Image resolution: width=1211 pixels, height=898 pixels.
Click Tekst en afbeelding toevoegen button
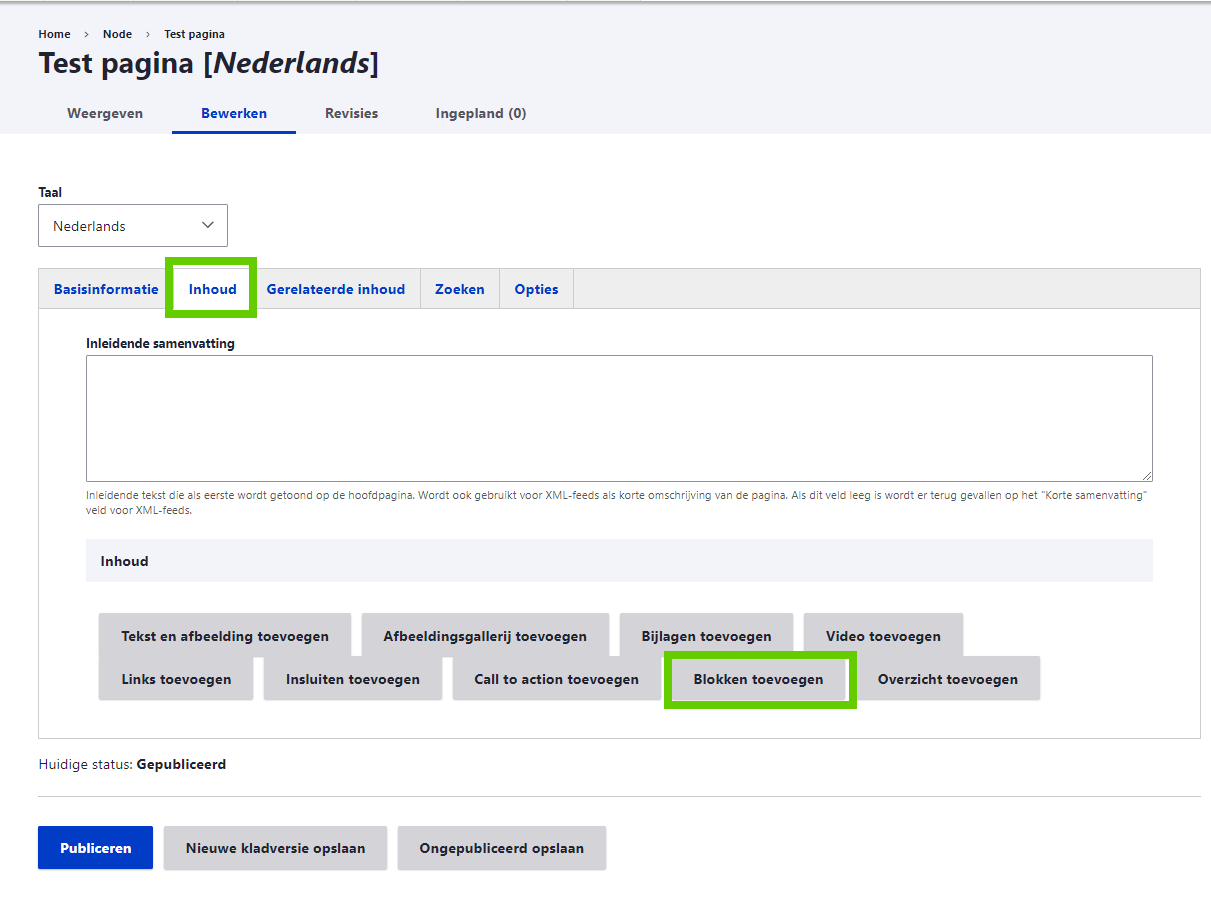click(225, 636)
